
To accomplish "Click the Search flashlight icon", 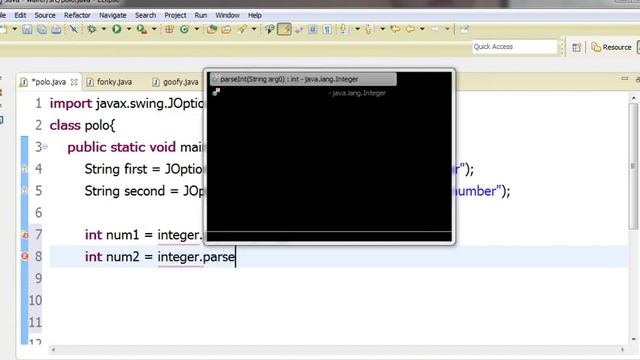I will tap(242, 29).
